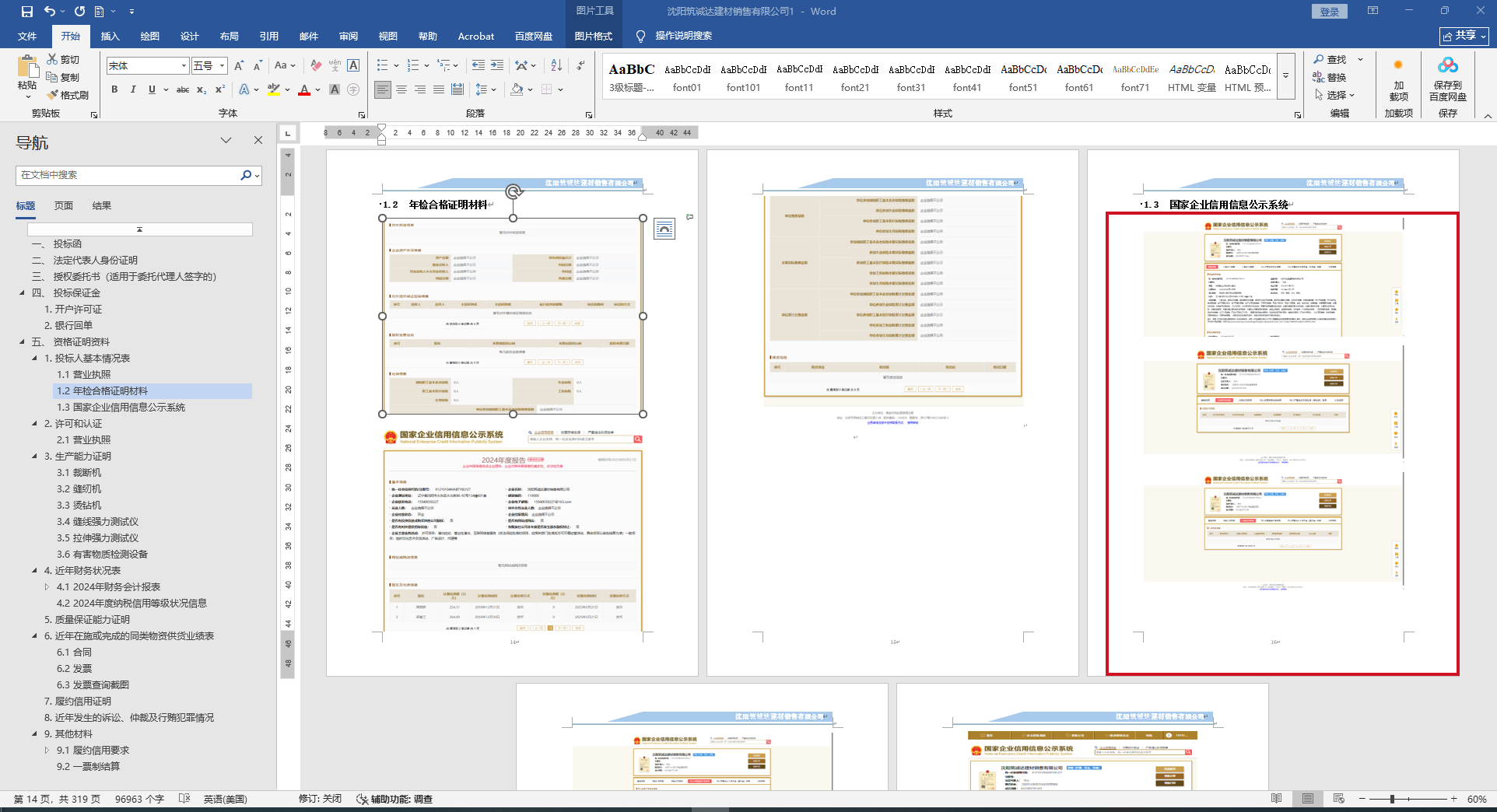
Task: Click the borders grid icon
Action: 546,89
